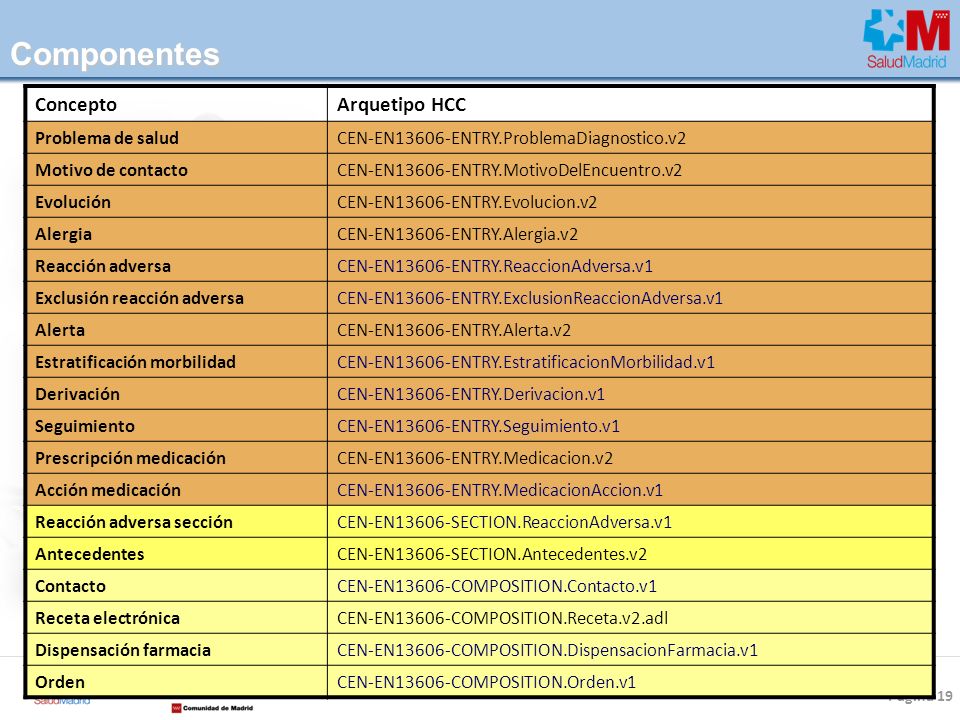Viewport: 960px width, 720px height.
Task: Click the 'Arquetipo HCC' column header
Action: 630,105
